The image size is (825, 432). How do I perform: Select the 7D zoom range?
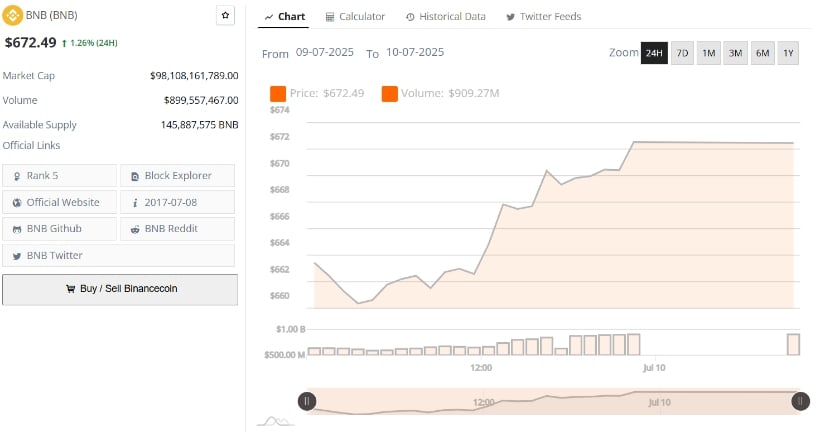click(x=682, y=53)
